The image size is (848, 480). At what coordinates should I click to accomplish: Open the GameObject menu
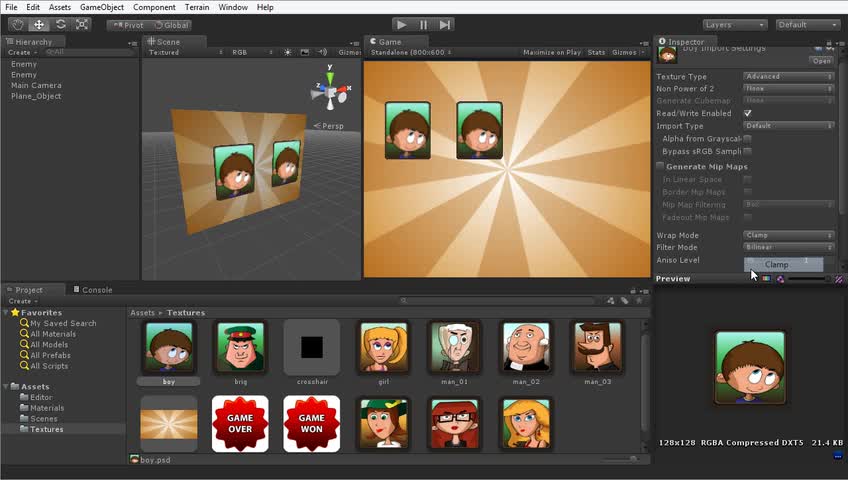[x=102, y=7]
